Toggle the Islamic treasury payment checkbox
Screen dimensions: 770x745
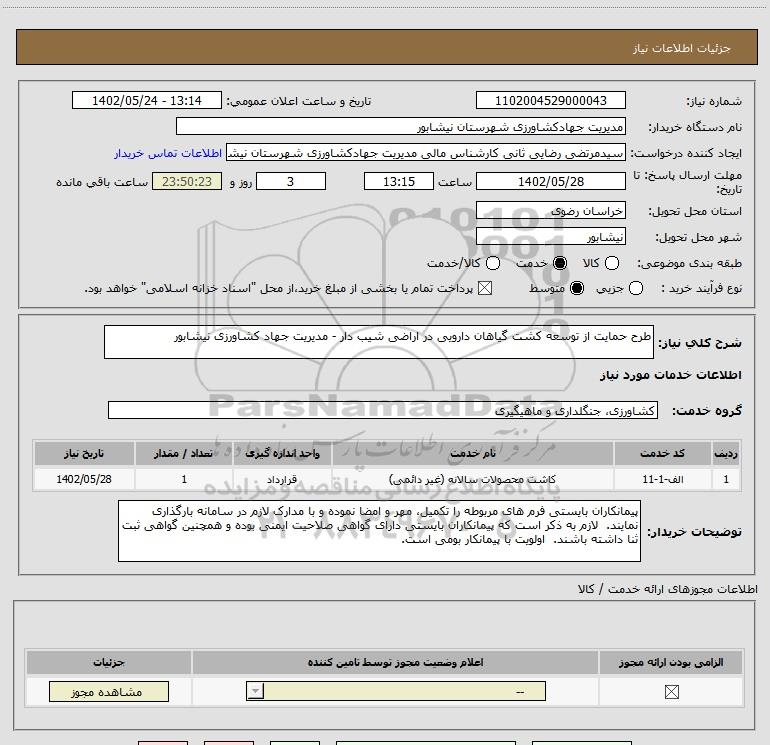coord(485,288)
